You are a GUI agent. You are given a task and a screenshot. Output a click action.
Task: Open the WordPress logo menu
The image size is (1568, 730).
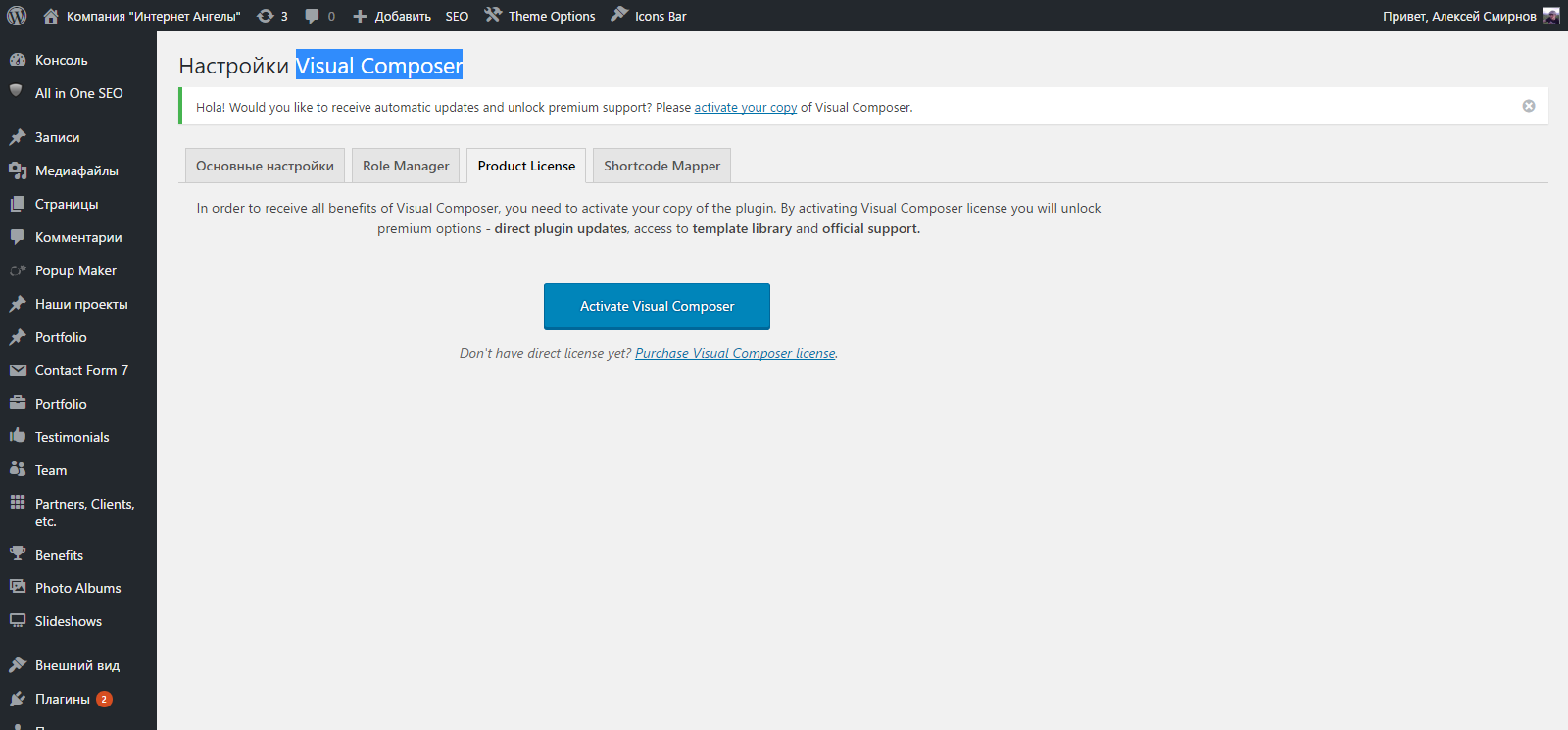[x=17, y=16]
